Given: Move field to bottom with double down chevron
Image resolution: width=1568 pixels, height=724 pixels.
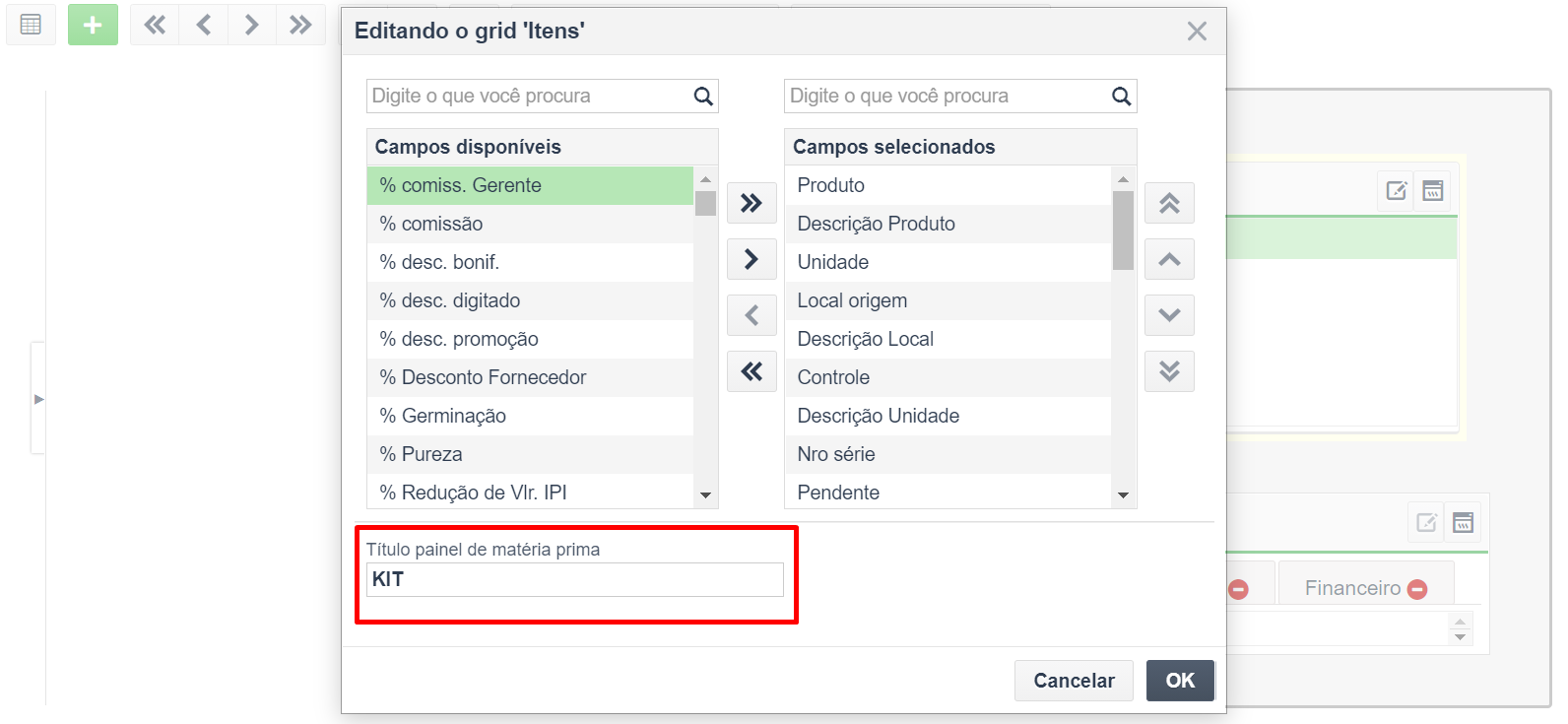Looking at the screenshot, I should click(1169, 371).
